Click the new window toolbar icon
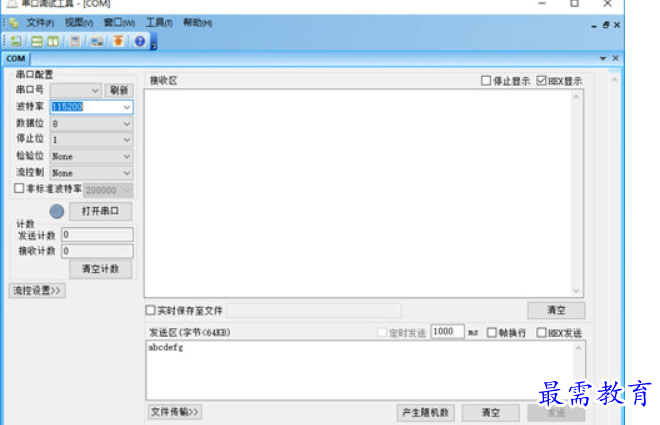 [16, 41]
